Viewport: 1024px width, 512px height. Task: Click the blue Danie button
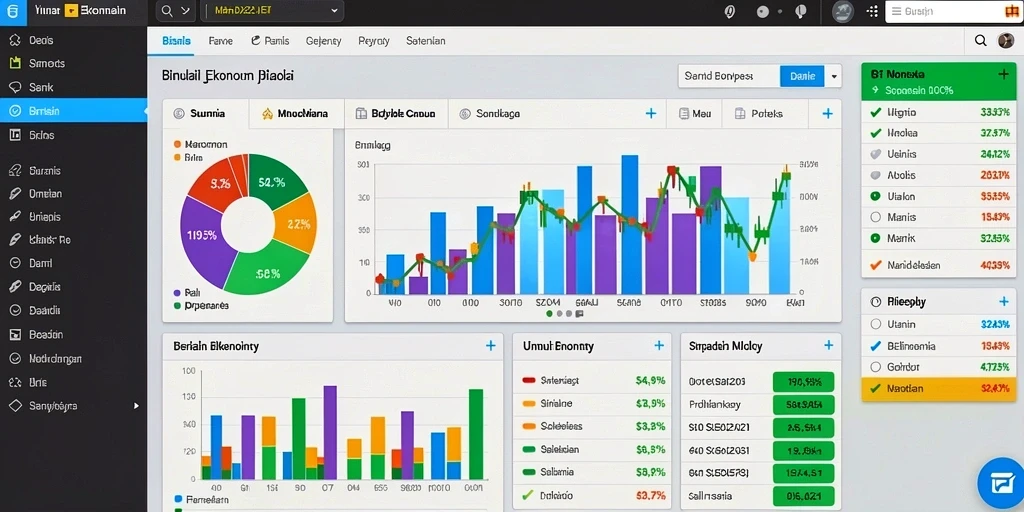[x=802, y=76]
